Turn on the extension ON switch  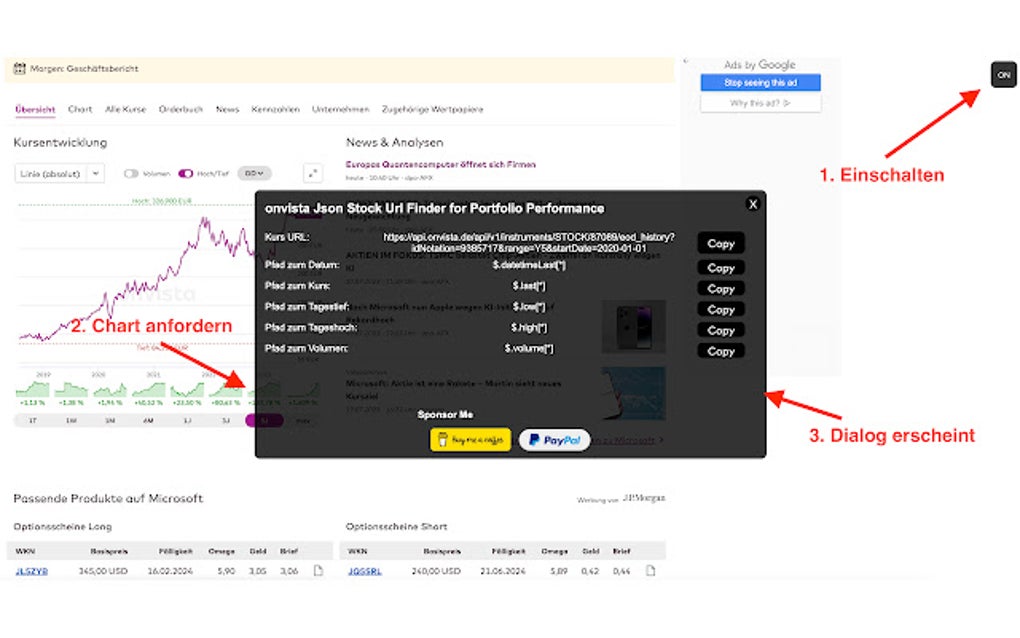1003,74
